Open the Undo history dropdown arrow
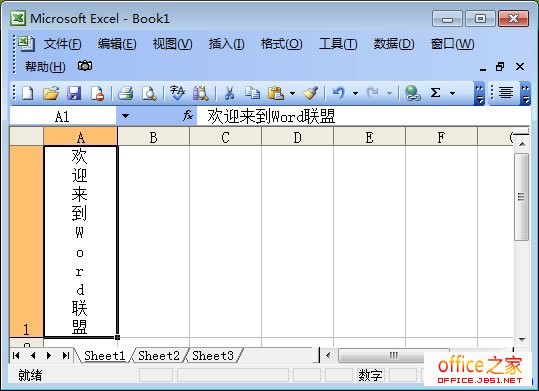This screenshot has width=539, height=391. (355, 93)
